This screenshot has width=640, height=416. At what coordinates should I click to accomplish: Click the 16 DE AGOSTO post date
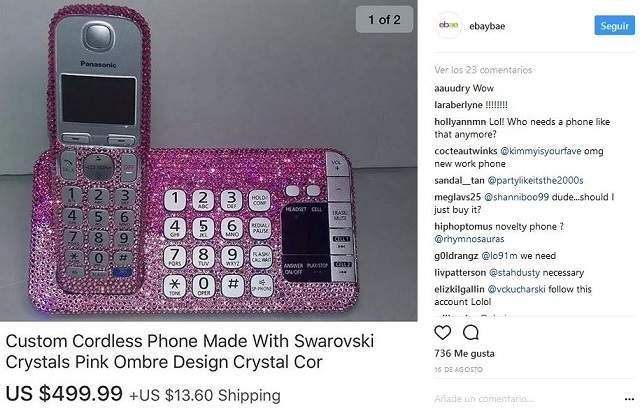coord(458,369)
